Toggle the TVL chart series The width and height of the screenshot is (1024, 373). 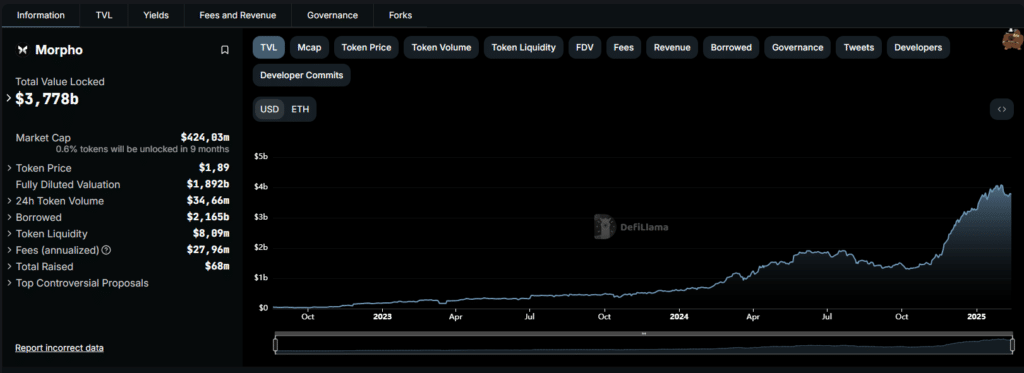pos(268,48)
